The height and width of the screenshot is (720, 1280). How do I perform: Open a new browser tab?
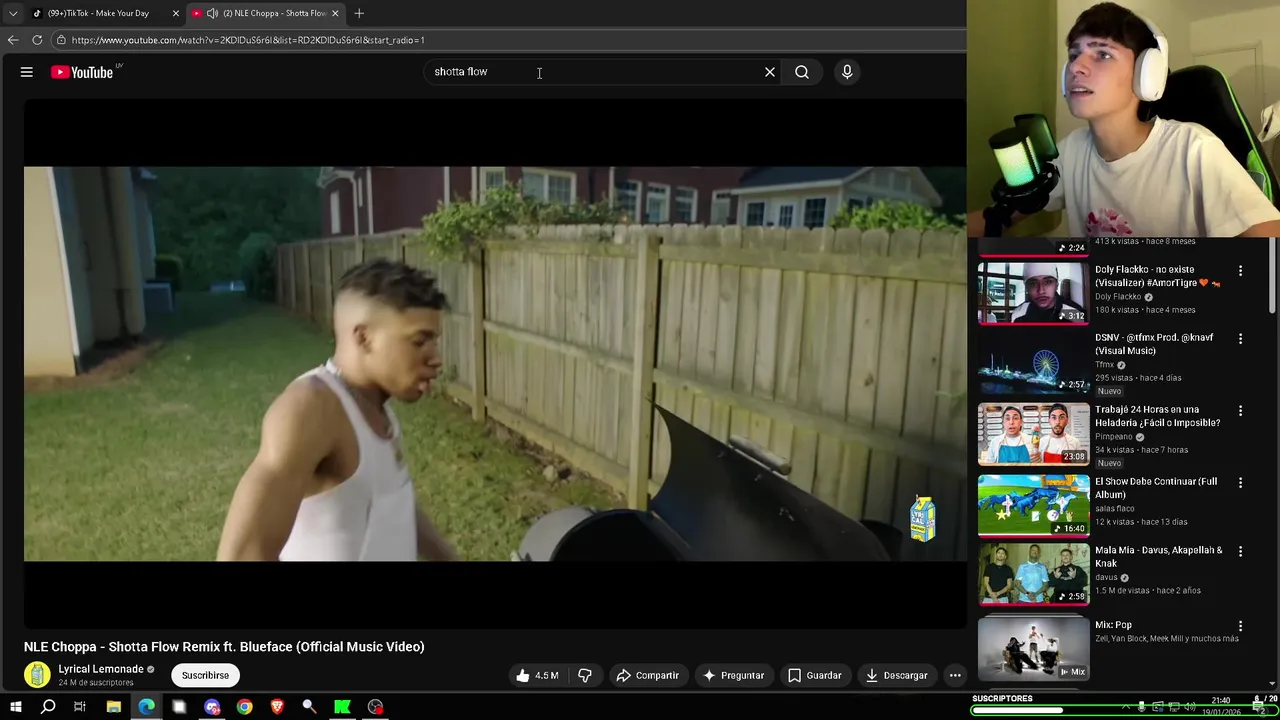[359, 13]
